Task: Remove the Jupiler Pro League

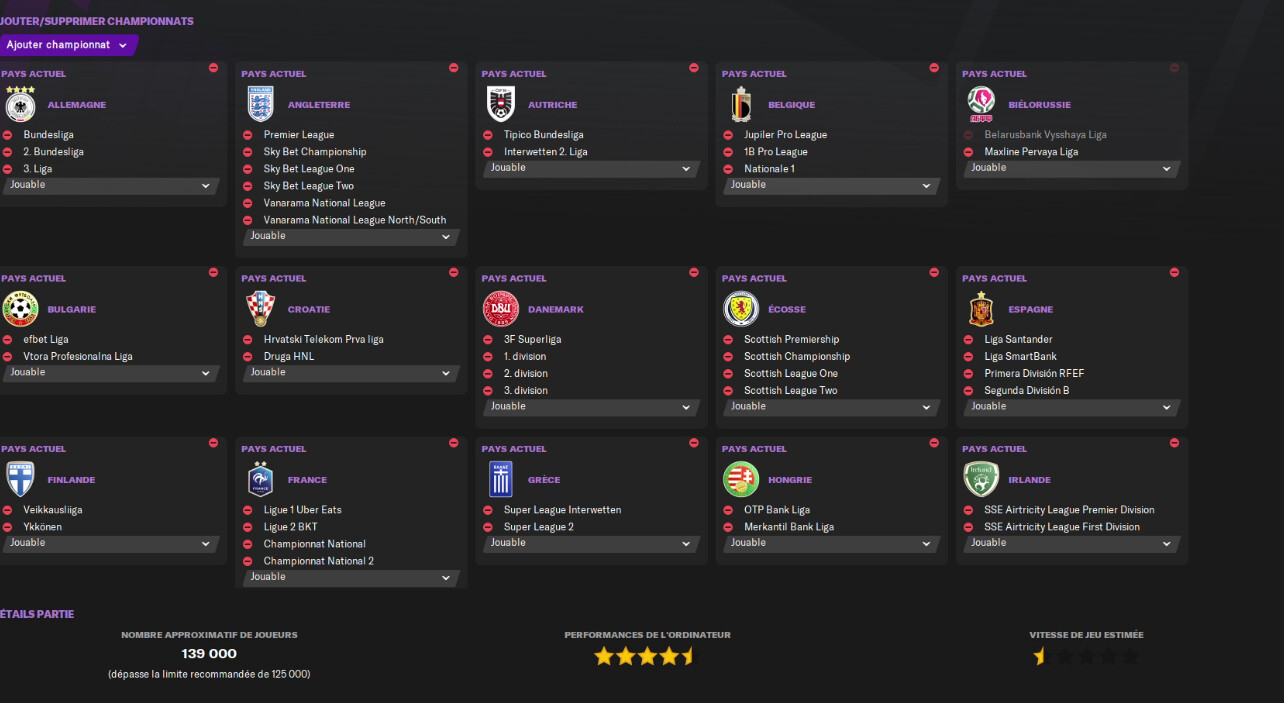Action: click(728, 135)
